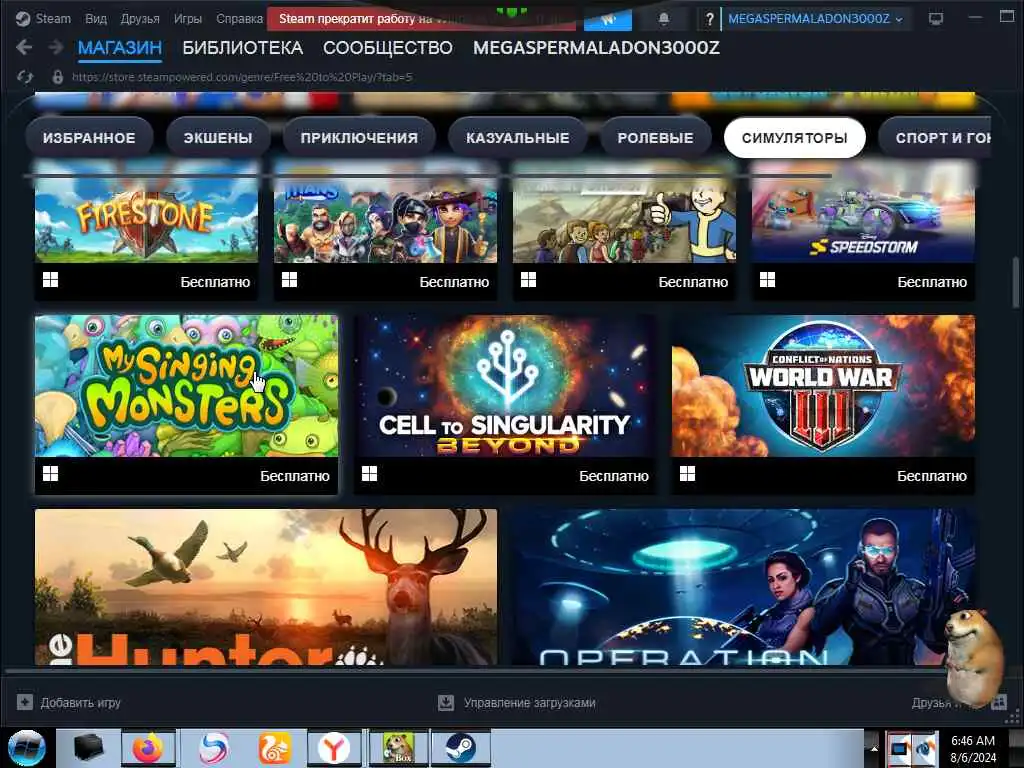Click Бесплатно price under World War III
Image resolution: width=1024 pixels, height=768 pixels.
931,476
